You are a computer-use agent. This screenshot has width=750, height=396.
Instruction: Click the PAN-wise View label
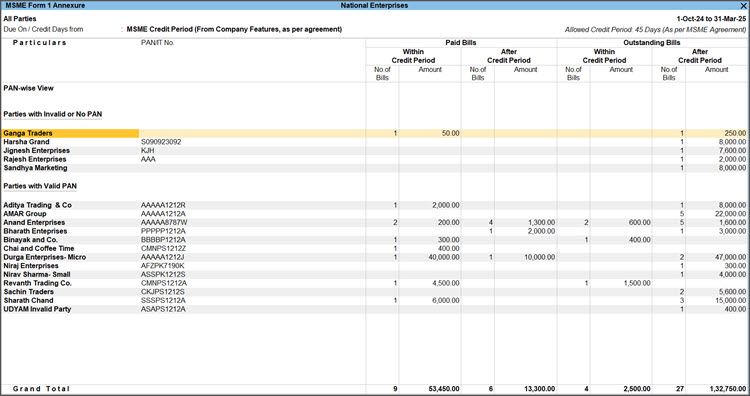[x=29, y=88]
